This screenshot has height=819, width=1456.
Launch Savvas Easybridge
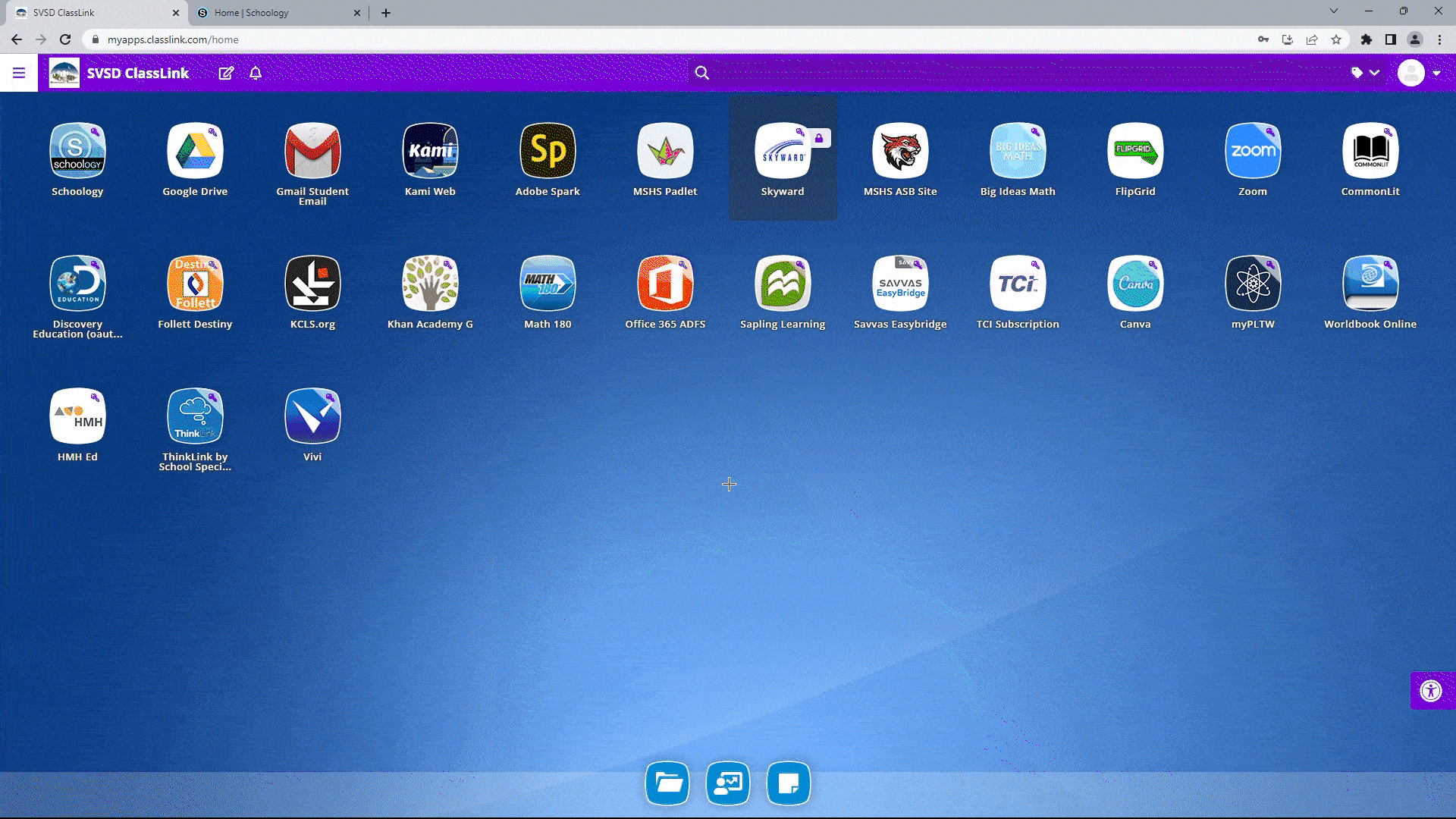(900, 284)
